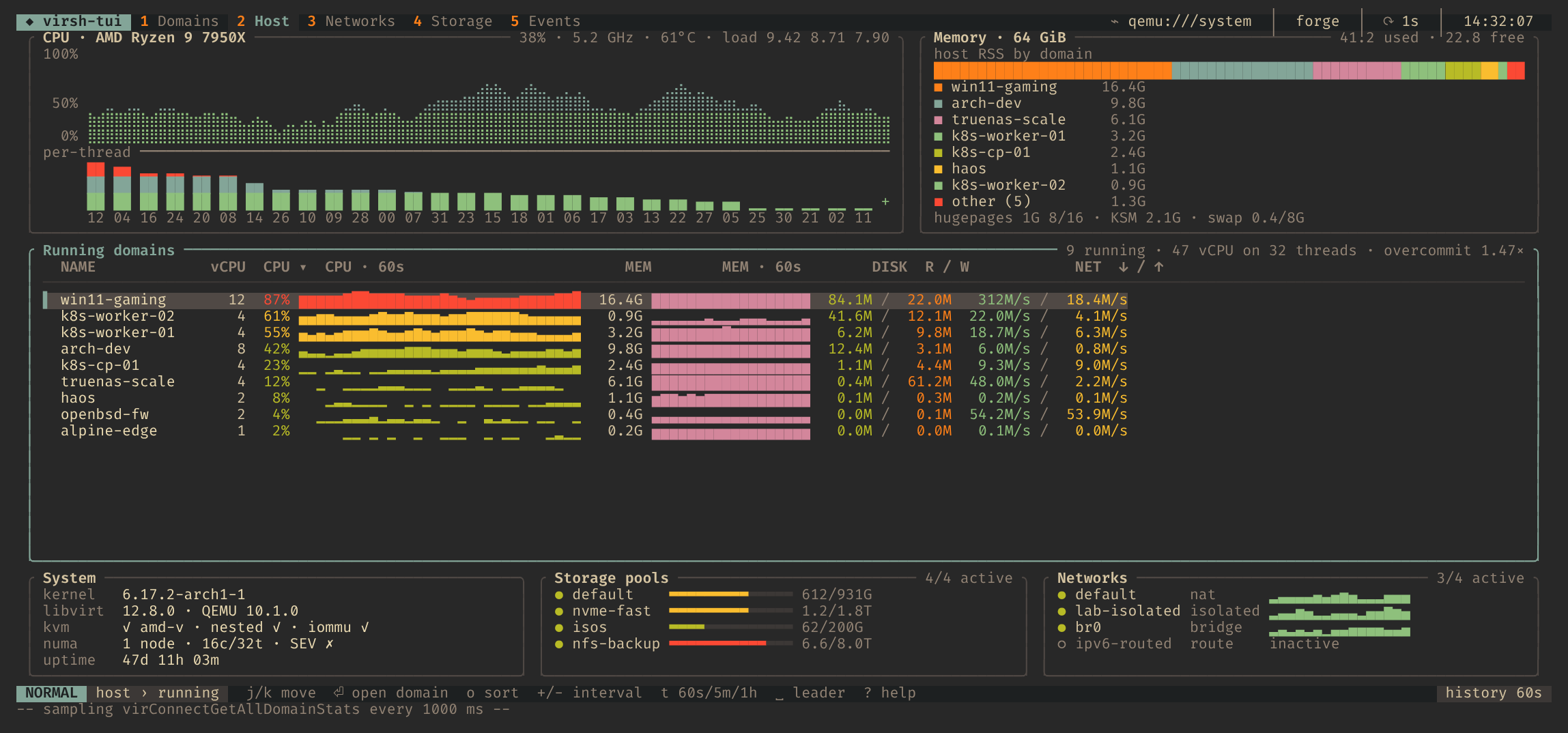Click the default storage pool status dot

pyautogui.click(x=559, y=595)
